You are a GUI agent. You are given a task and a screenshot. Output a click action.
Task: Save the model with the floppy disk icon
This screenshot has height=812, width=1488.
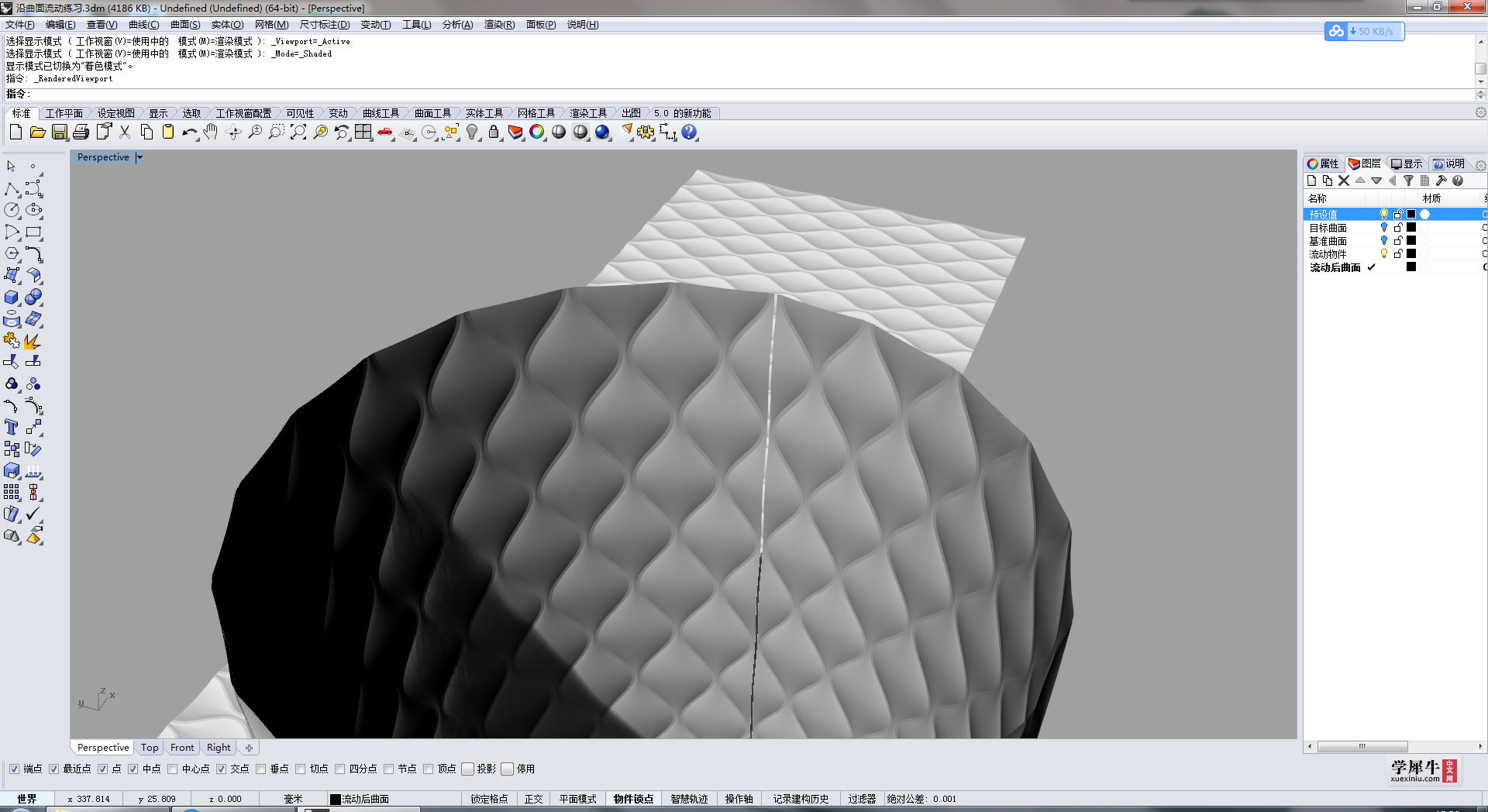click(x=59, y=132)
